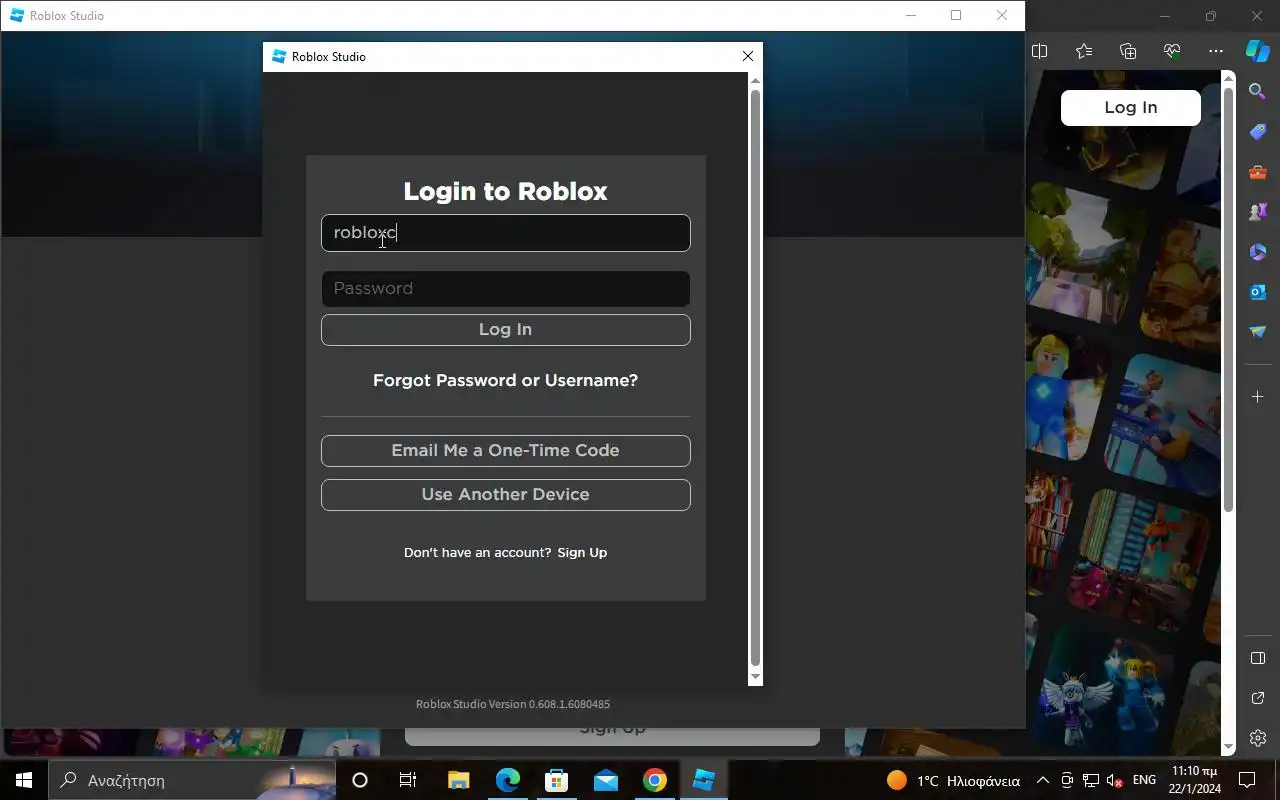Click the Edge sidebar Search icon
Screen dimensions: 1280x800
pyautogui.click(x=1258, y=91)
